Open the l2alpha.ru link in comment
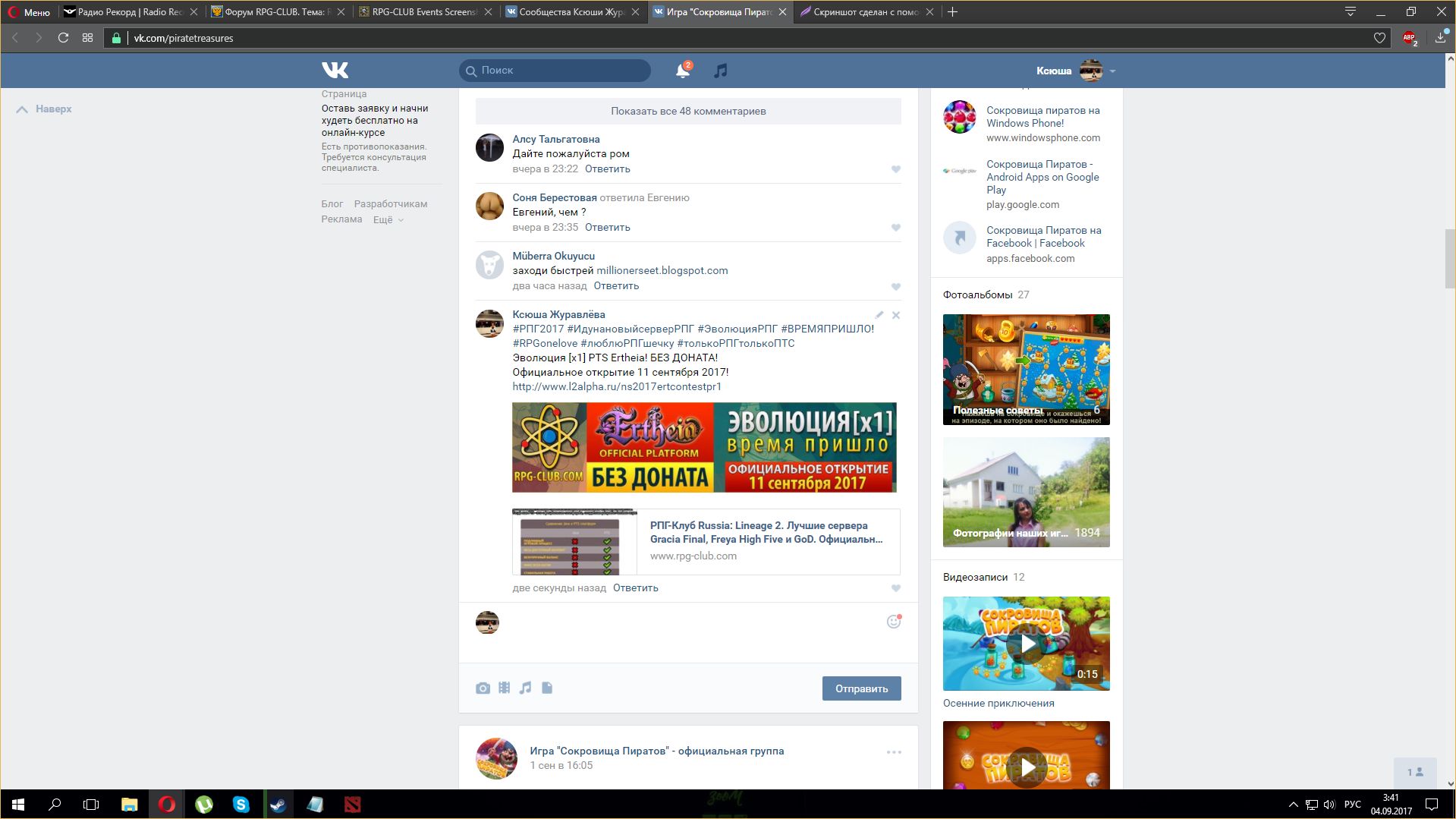 click(x=616, y=386)
